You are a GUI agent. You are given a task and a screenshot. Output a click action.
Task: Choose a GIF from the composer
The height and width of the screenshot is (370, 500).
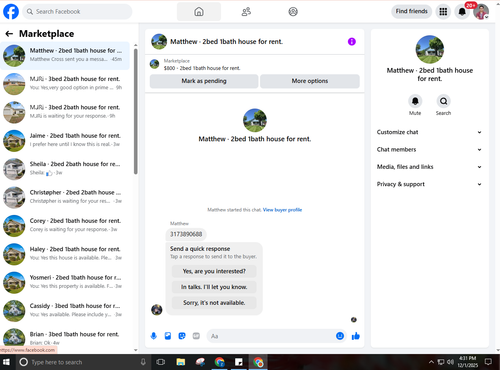[196, 336]
